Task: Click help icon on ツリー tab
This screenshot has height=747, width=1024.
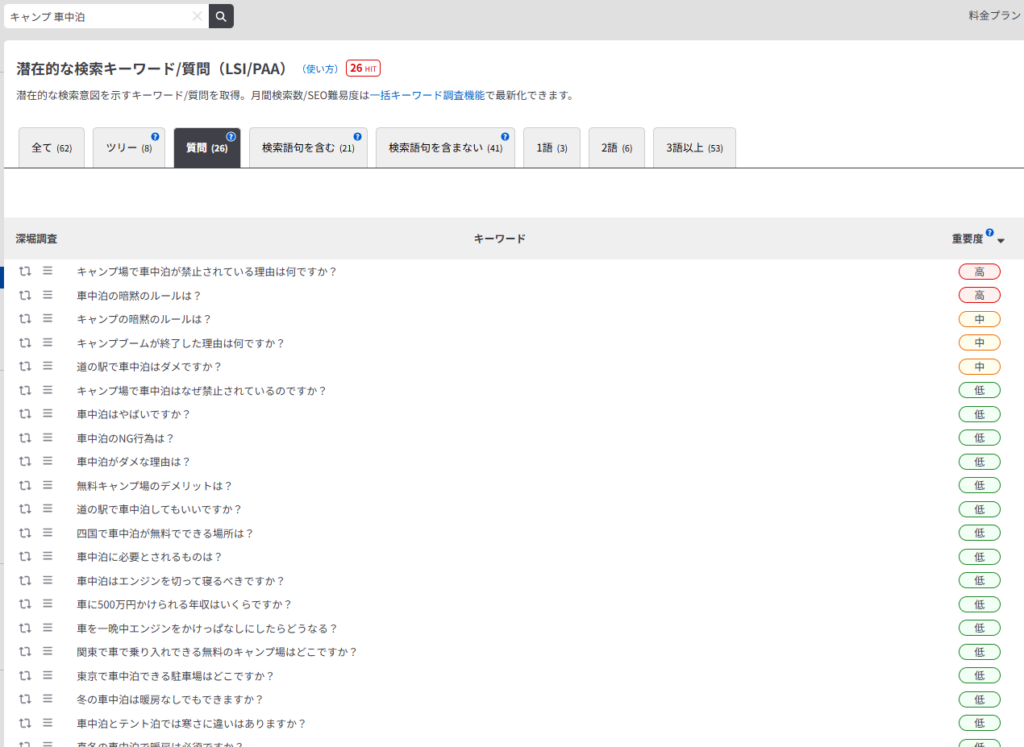Action: [x=155, y=137]
